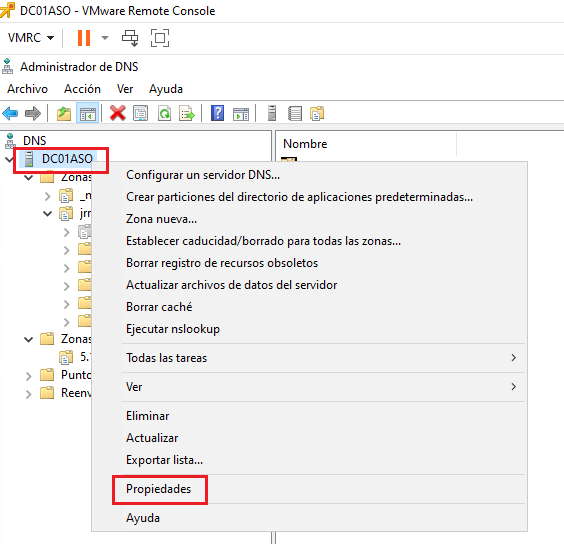The width and height of the screenshot is (564, 544).
Task: Open the power options arrow beside Pause
Action: point(105,38)
